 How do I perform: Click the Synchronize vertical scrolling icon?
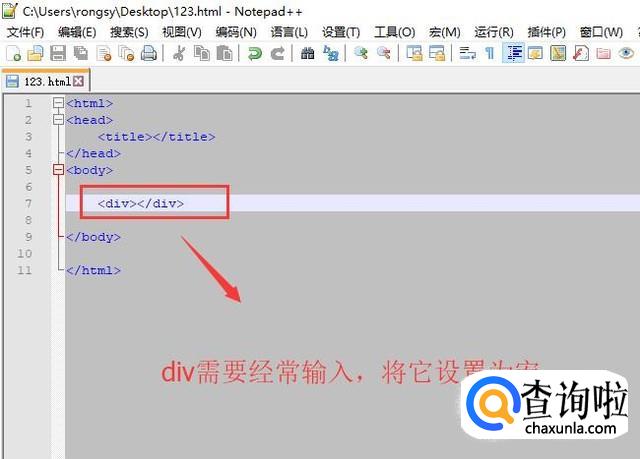[414, 53]
